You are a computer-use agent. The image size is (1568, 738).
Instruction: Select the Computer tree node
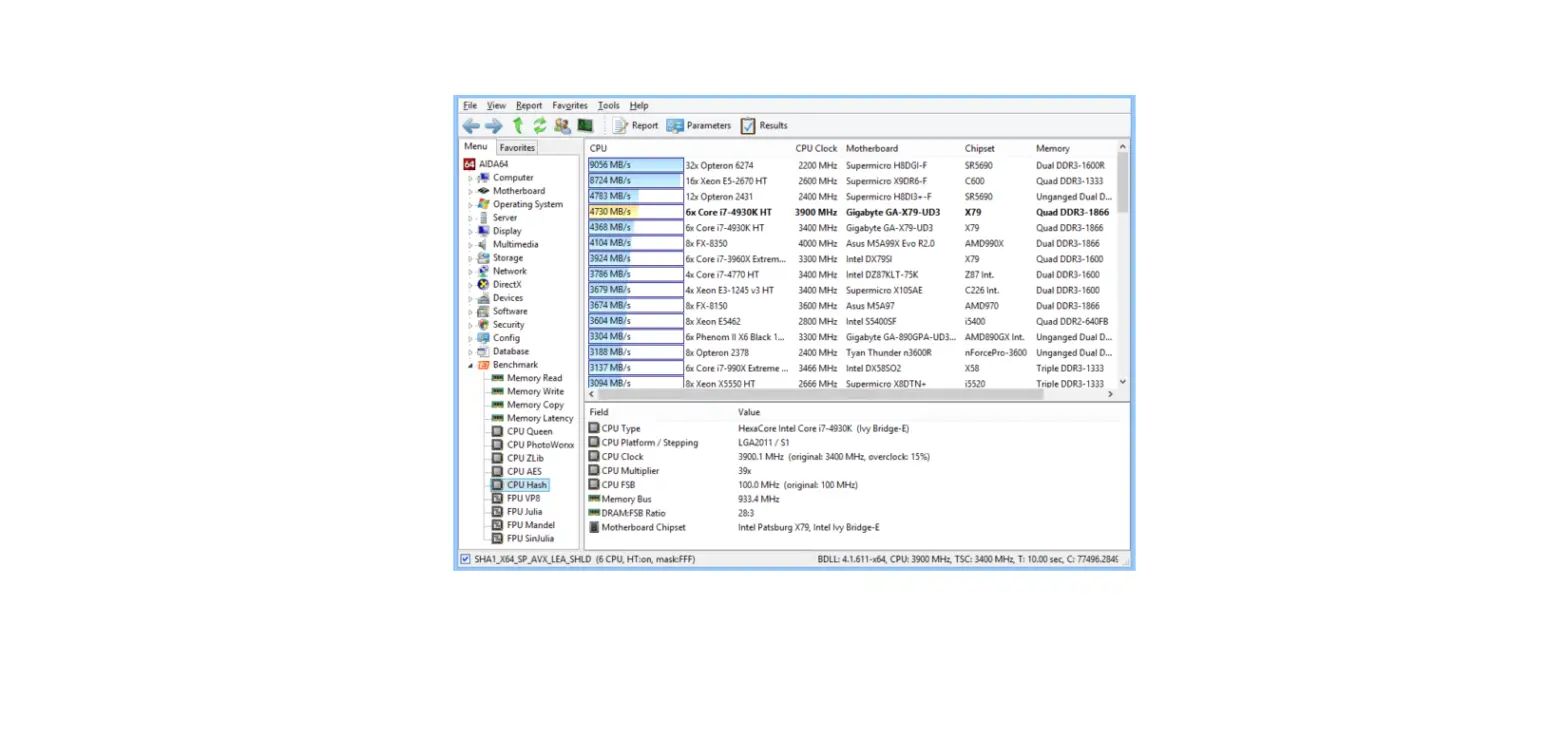click(x=513, y=178)
